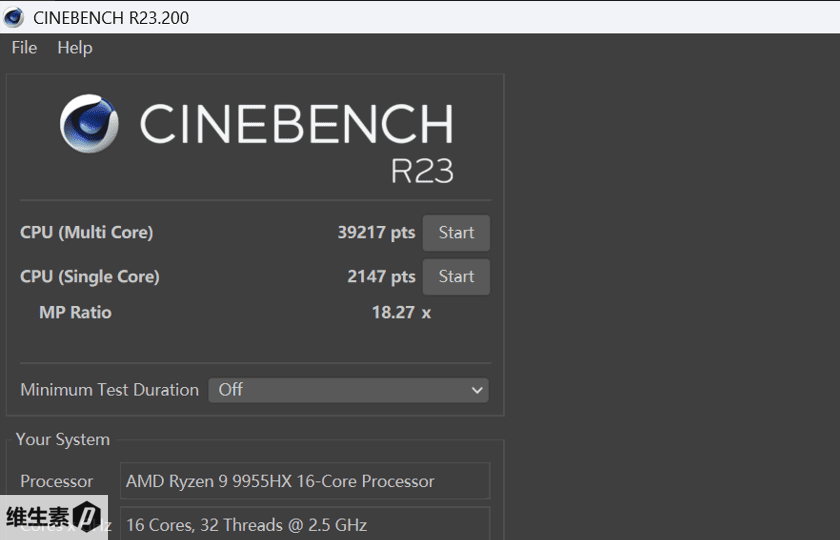Click the 18.27 x ratio value

[401, 313]
